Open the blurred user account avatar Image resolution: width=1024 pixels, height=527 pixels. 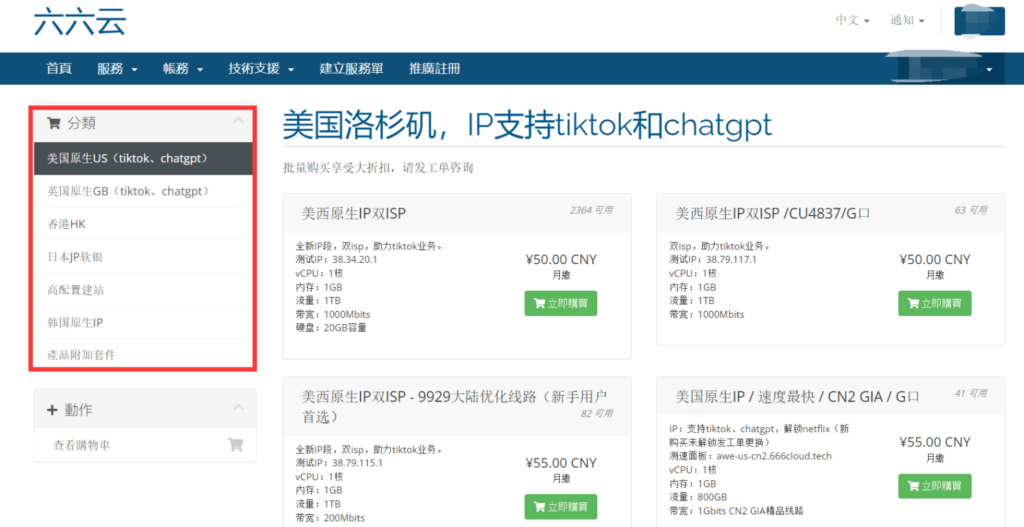(979, 20)
